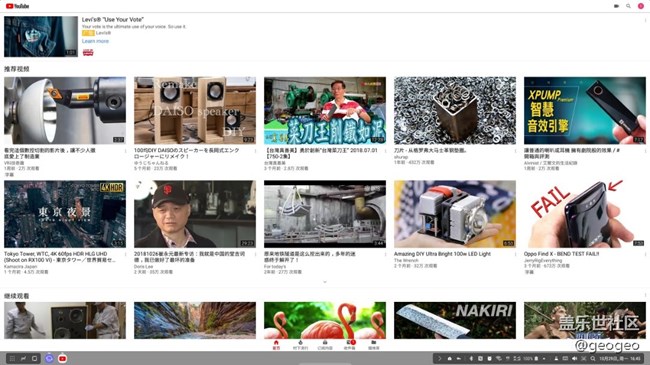650x365 pixels.
Task: Play the flamingos video thumbnail
Action: [325, 320]
